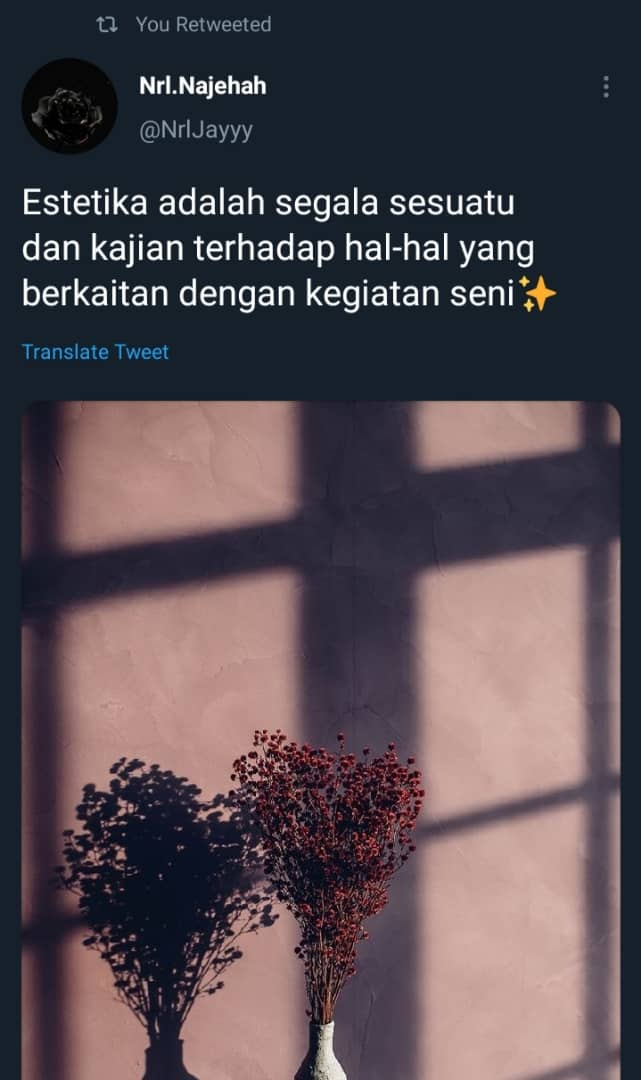This screenshot has width=641, height=1080.
Task: Click the word berkaitan in tweet
Action: pyautogui.click(x=96, y=294)
